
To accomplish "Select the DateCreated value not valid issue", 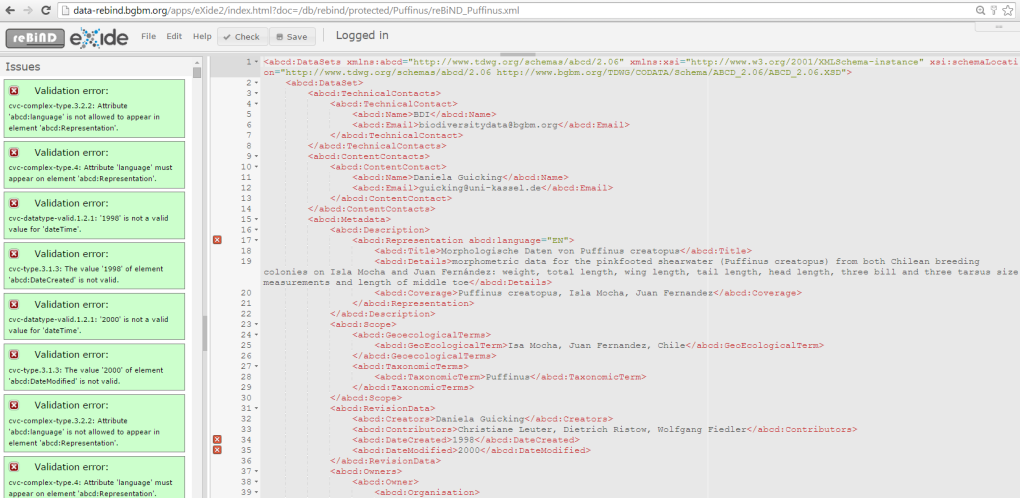I will tap(94, 267).
